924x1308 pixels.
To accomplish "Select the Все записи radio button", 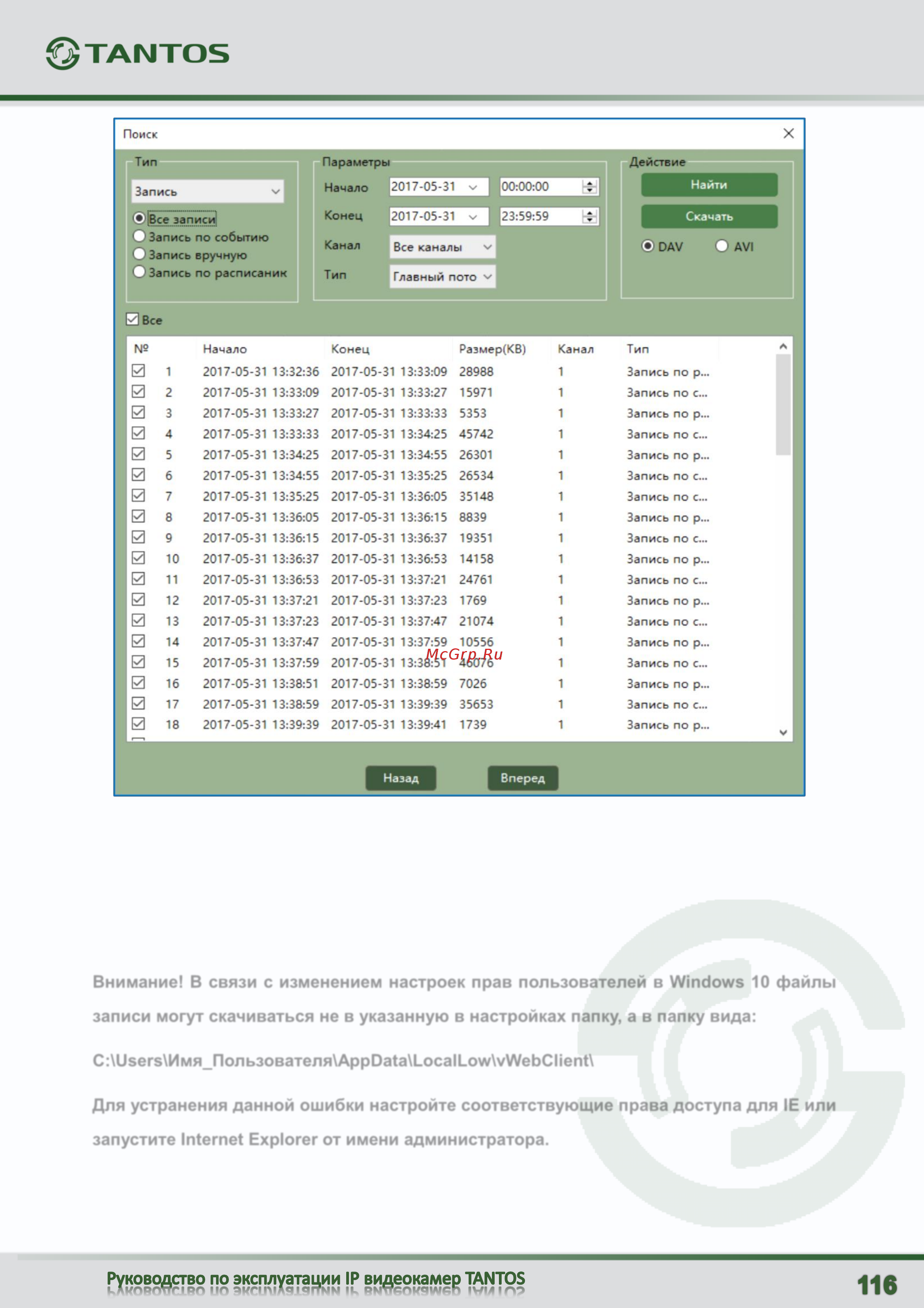I will (x=139, y=218).
